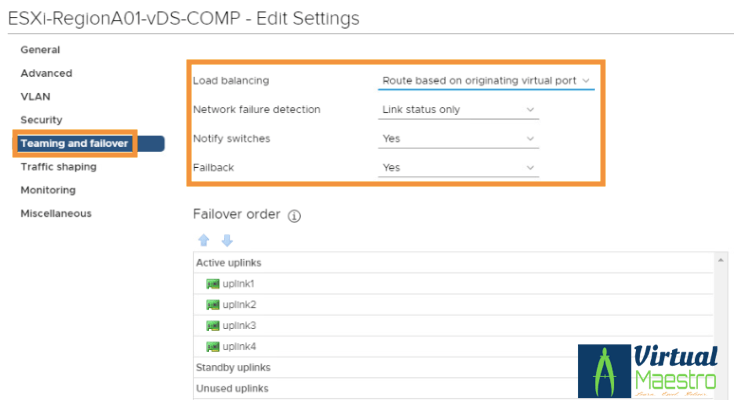Click the move uplink up arrow icon
Screen dimensions: 734x400
click(x=204, y=240)
